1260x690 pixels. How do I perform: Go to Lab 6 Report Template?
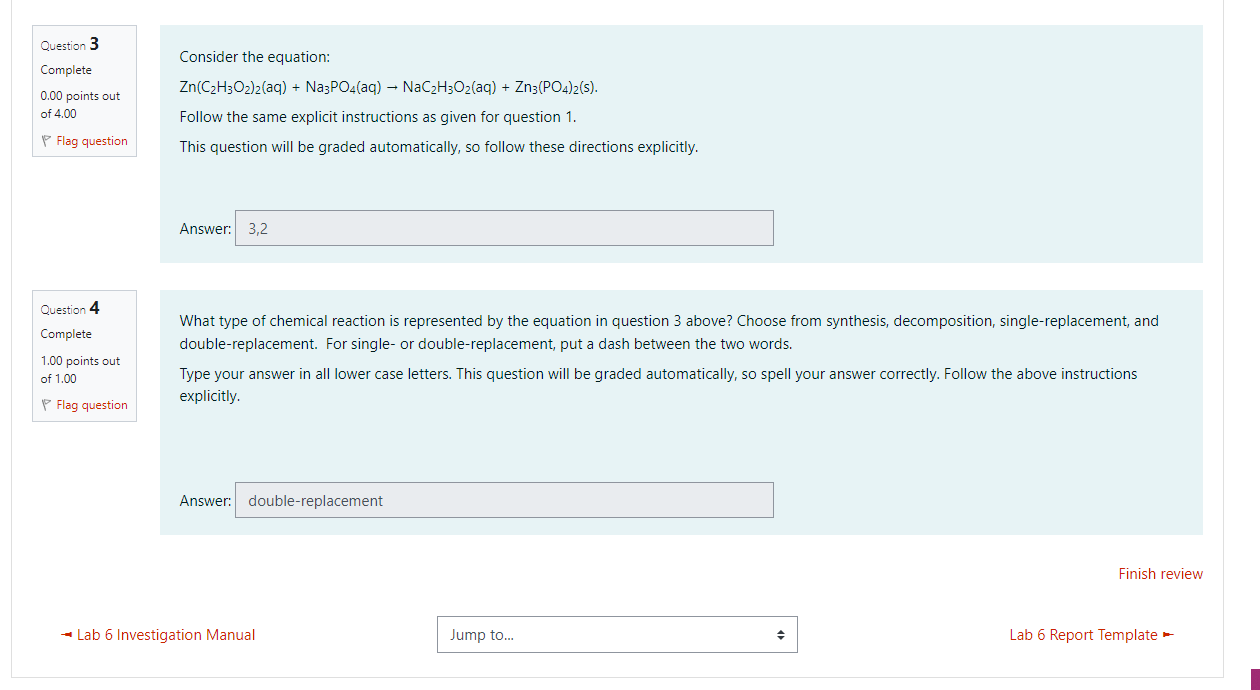[1083, 635]
